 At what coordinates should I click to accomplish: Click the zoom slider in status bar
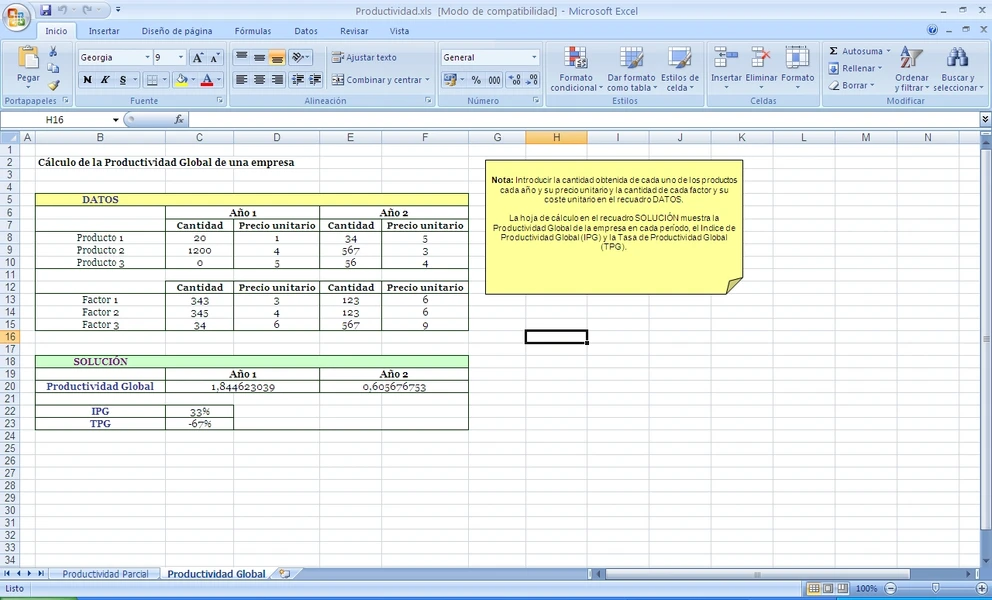click(935, 589)
